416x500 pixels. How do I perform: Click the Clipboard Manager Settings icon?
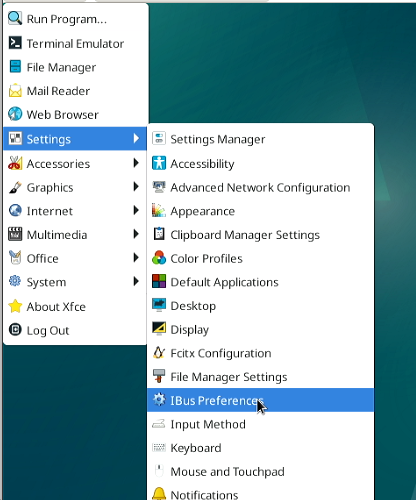(159, 234)
